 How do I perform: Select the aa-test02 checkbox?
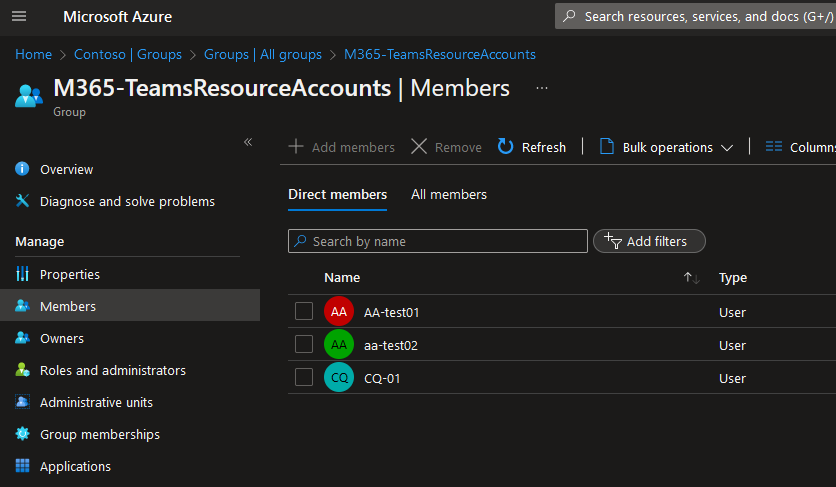304,345
